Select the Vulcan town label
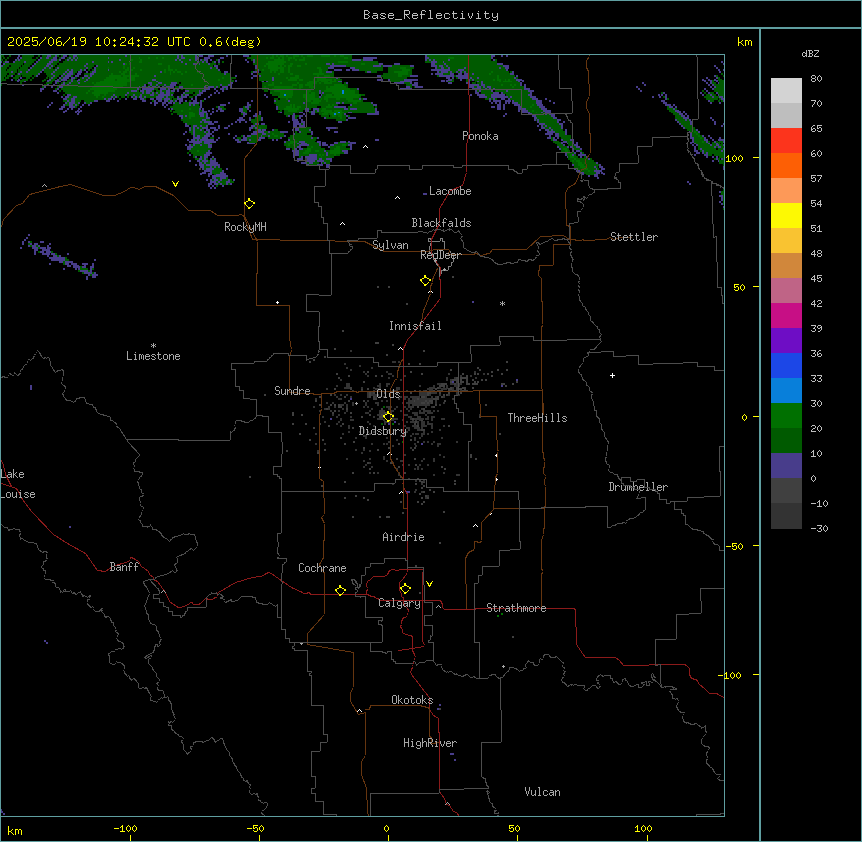862x842 pixels. tap(542, 792)
